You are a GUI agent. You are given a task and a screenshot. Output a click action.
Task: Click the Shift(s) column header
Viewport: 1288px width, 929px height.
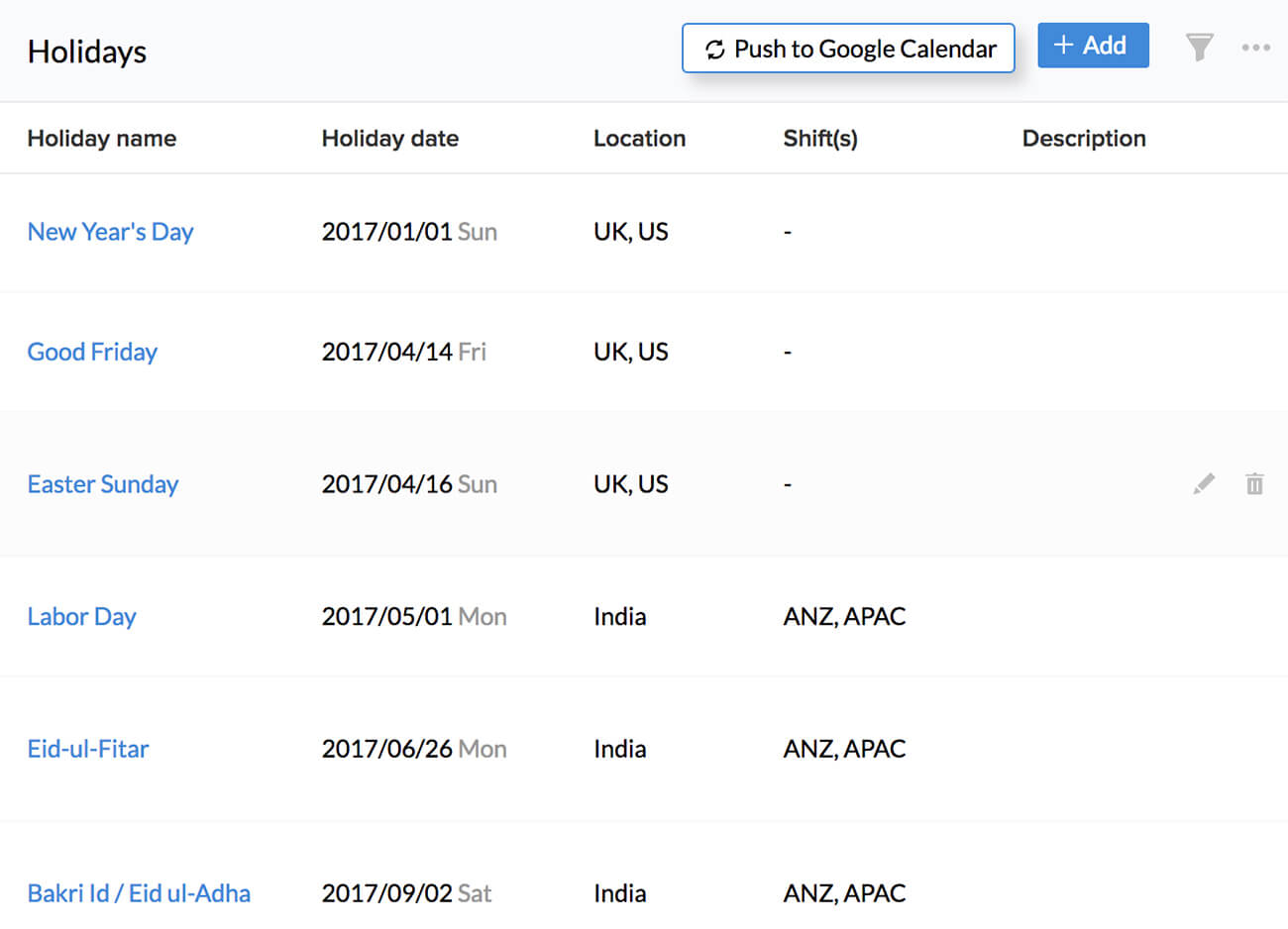click(819, 139)
